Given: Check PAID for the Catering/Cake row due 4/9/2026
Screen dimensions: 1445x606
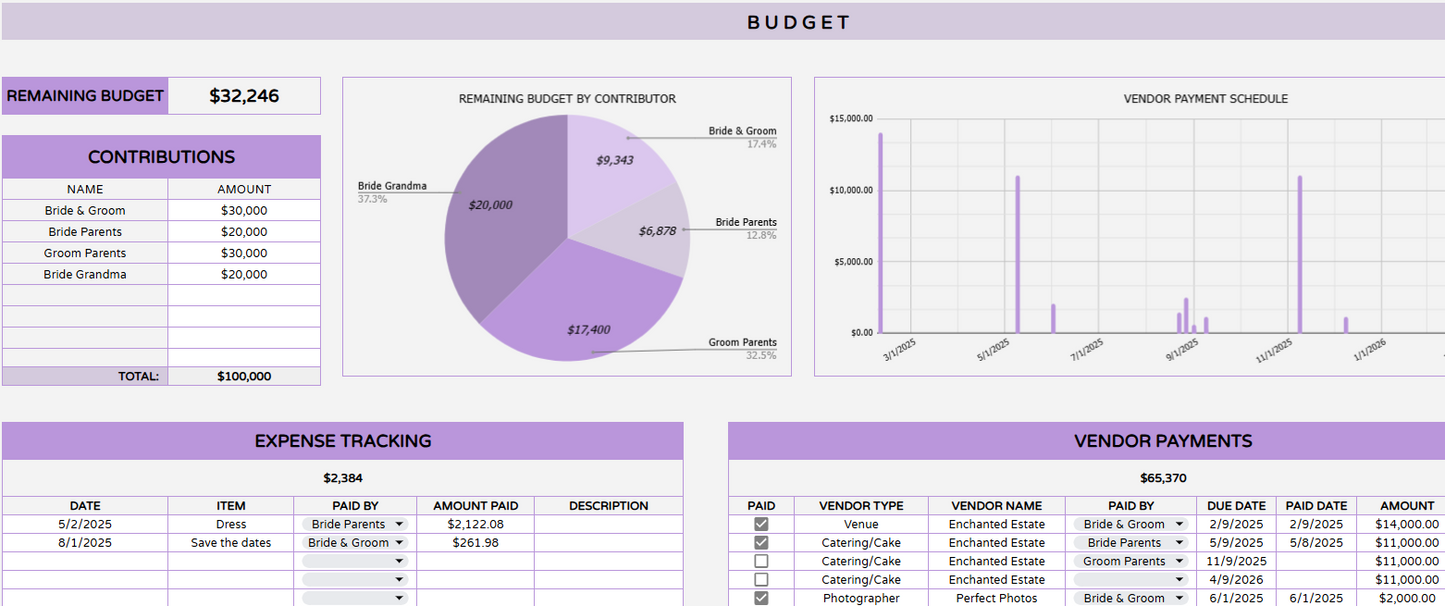Looking at the screenshot, I should (x=760, y=579).
